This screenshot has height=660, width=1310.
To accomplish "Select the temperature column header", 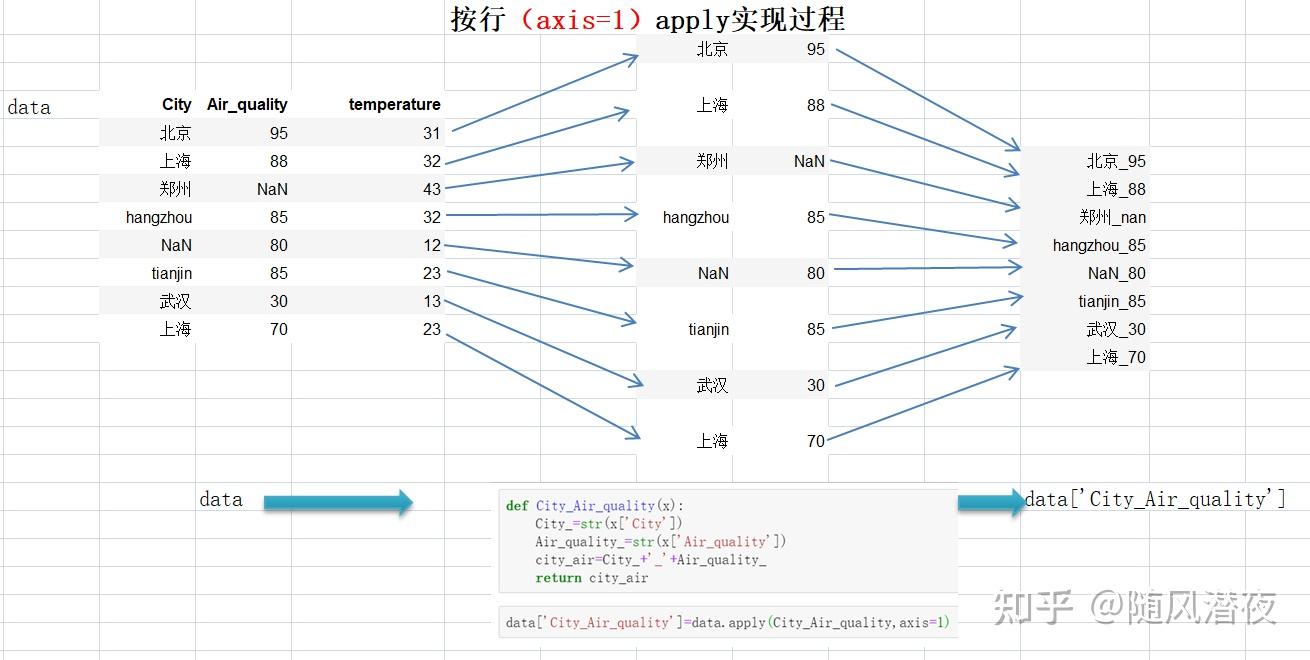I will 394,104.
